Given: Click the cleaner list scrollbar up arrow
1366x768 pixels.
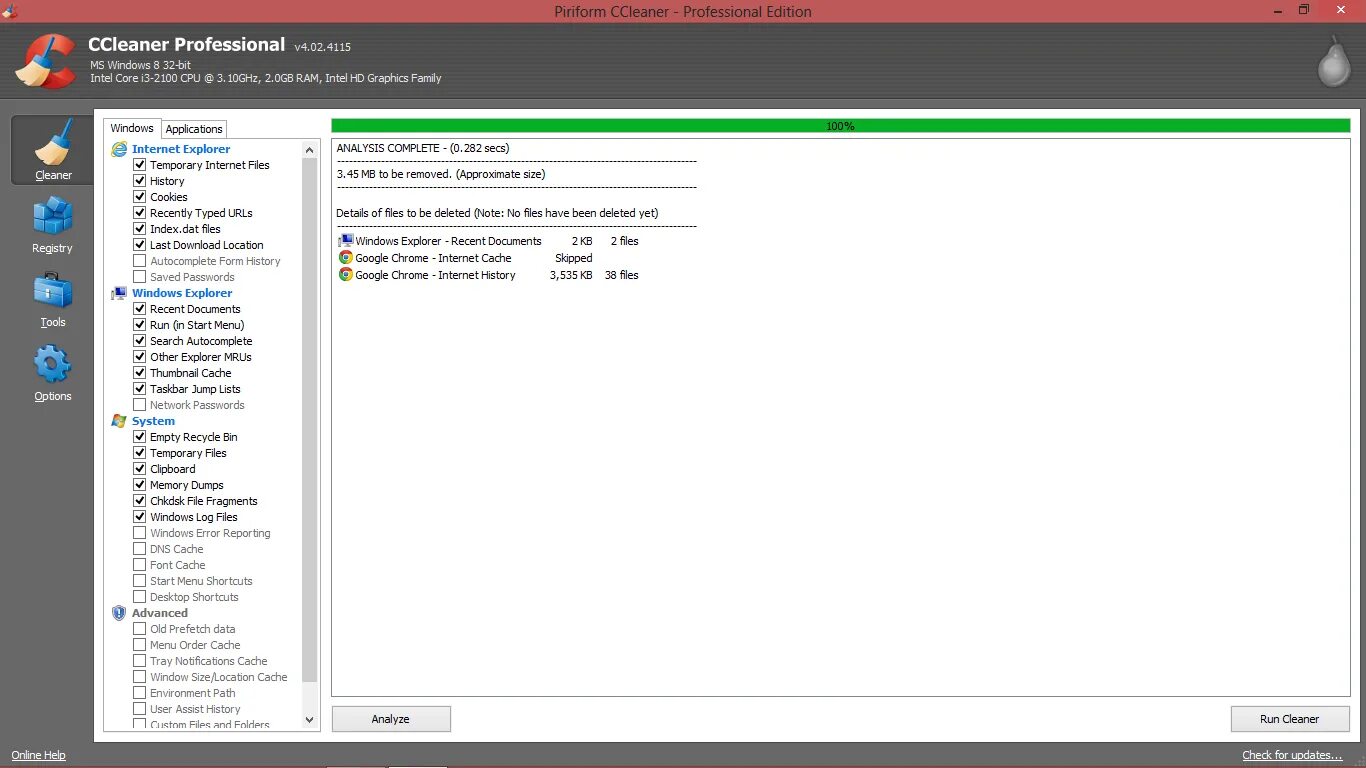Looking at the screenshot, I should (x=310, y=149).
